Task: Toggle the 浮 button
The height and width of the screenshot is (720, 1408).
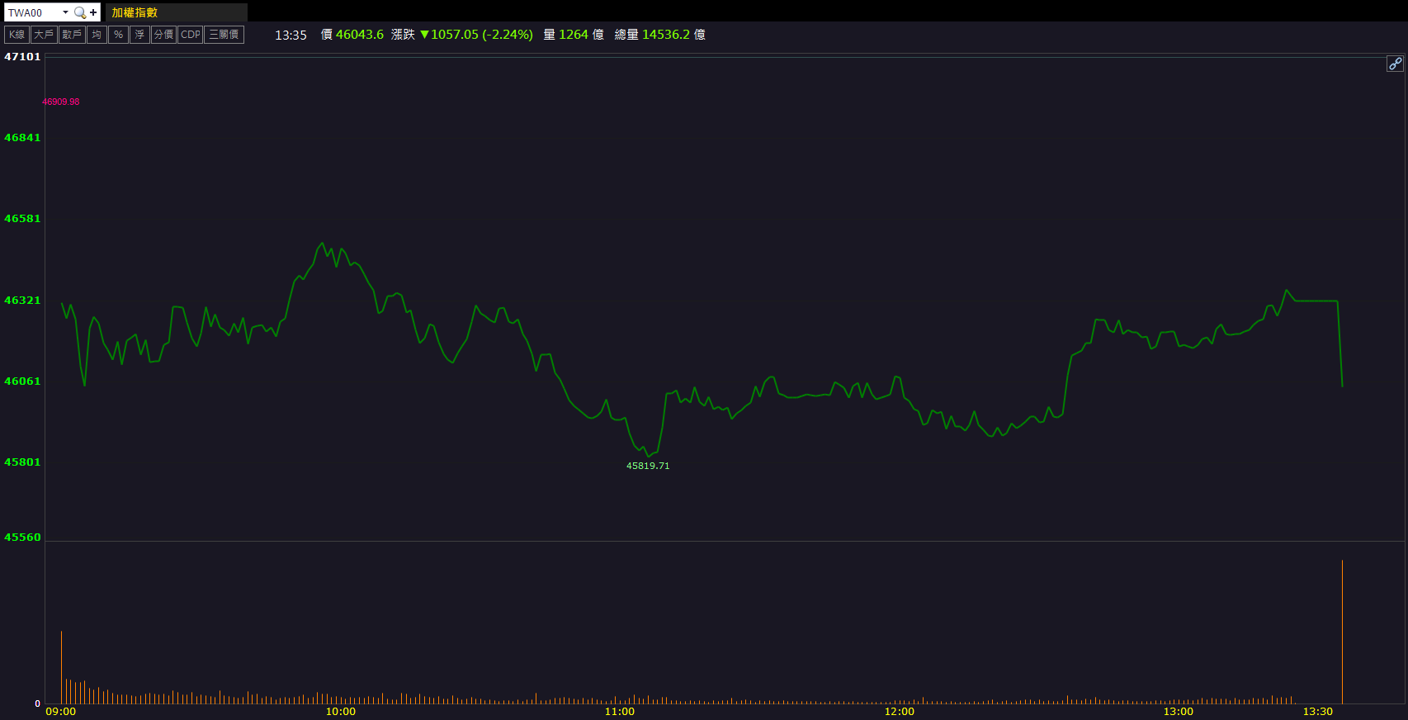Action: [x=139, y=34]
